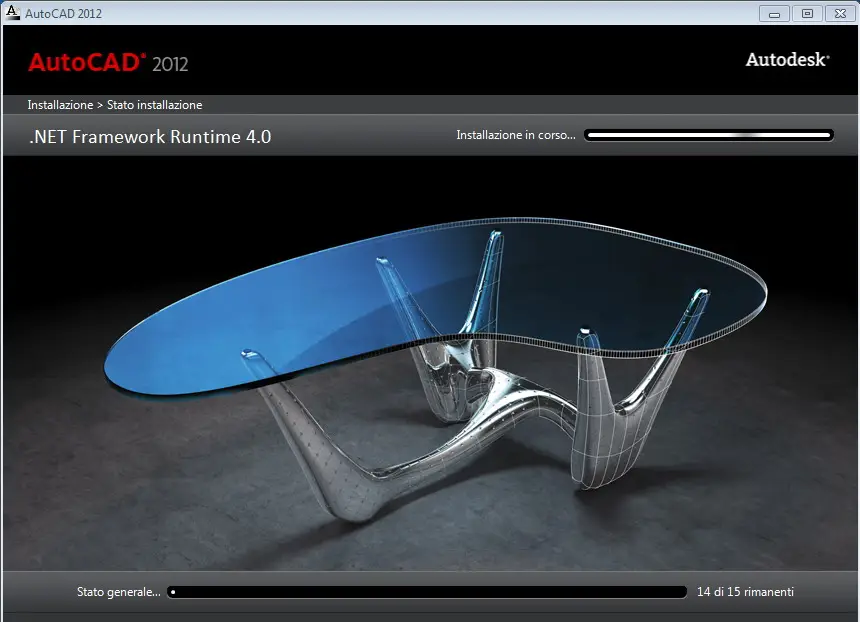This screenshot has height=622, width=860.
Task: Click the glass table rendering image
Action: (431, 363)
